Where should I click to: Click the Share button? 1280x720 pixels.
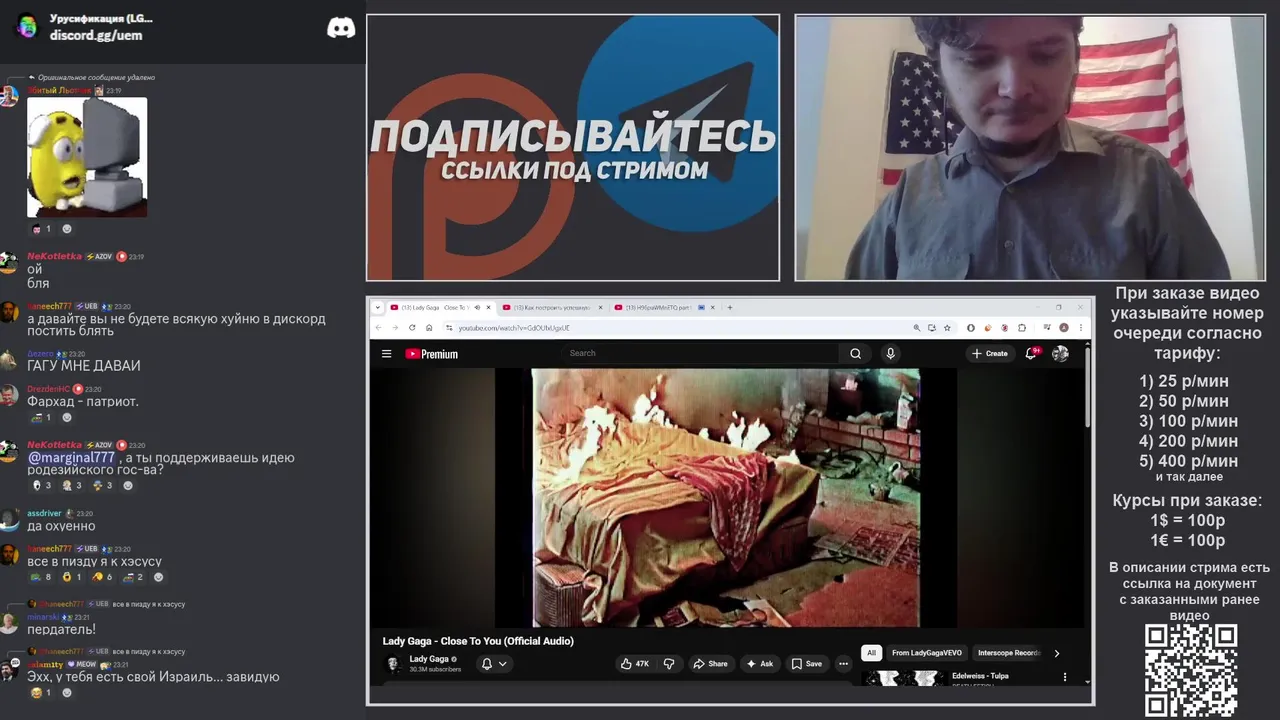tap(711, 664)
